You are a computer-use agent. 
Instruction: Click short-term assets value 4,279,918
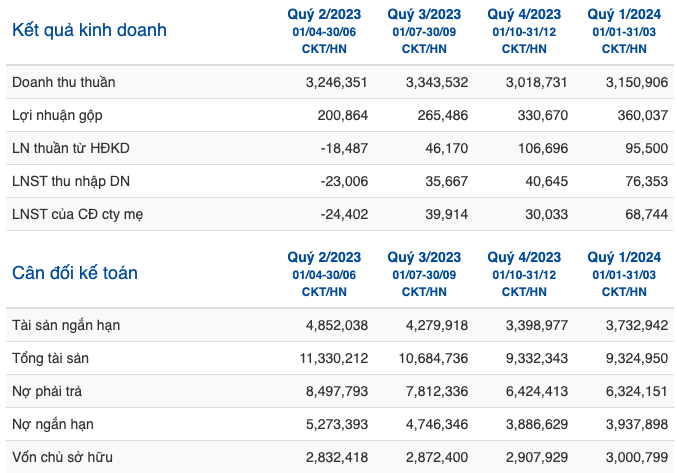click(437, 325)
